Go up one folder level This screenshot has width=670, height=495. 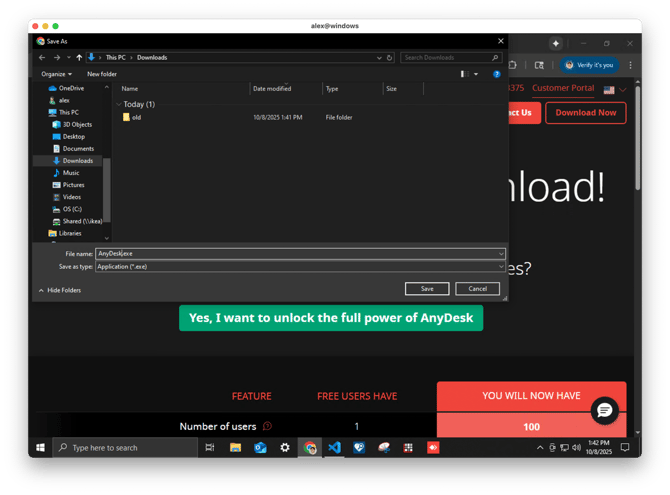point(79,57)
